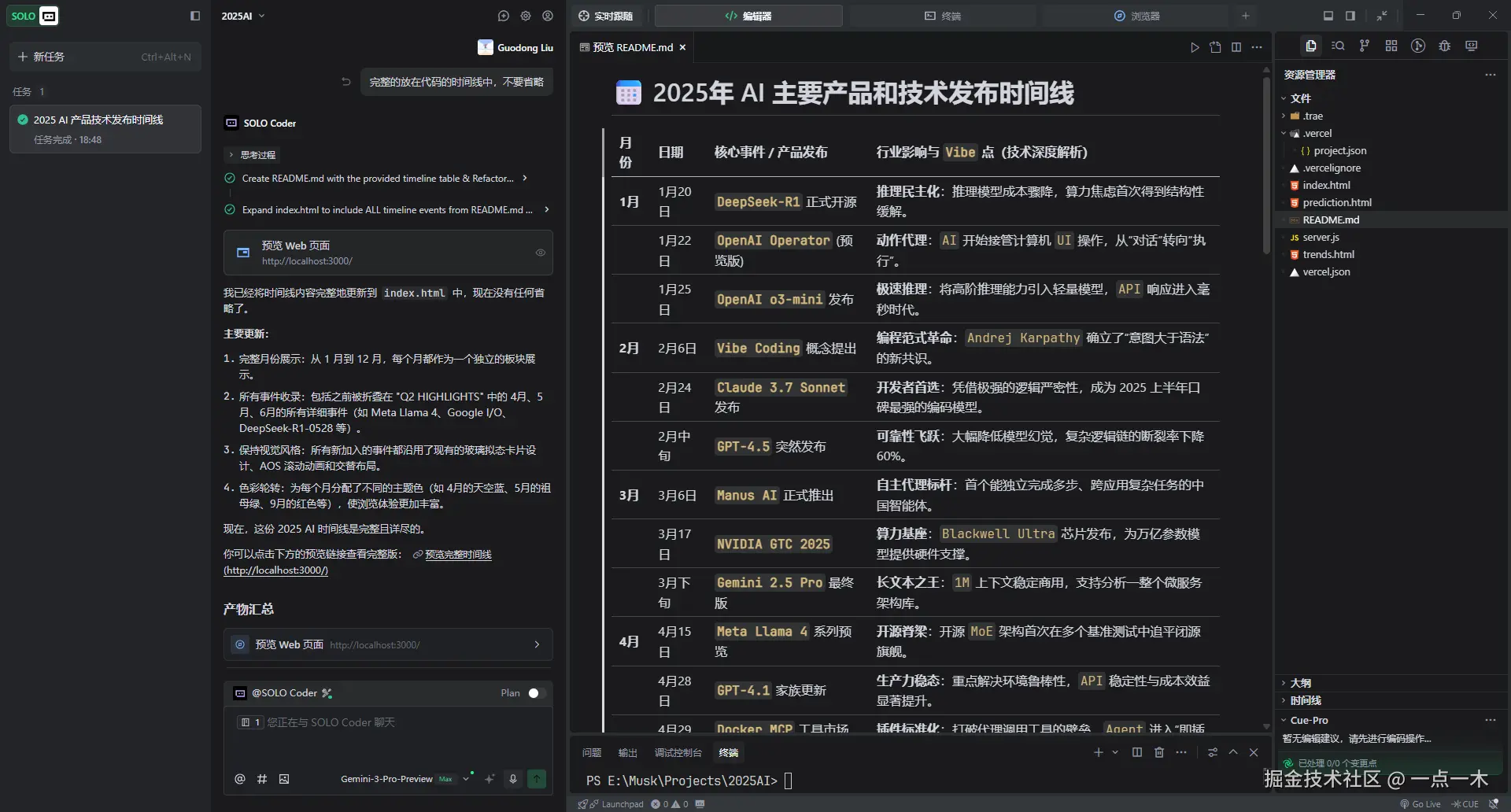Switch to the 浏览器 tab
The image size is (1511, 812).
1136,16
